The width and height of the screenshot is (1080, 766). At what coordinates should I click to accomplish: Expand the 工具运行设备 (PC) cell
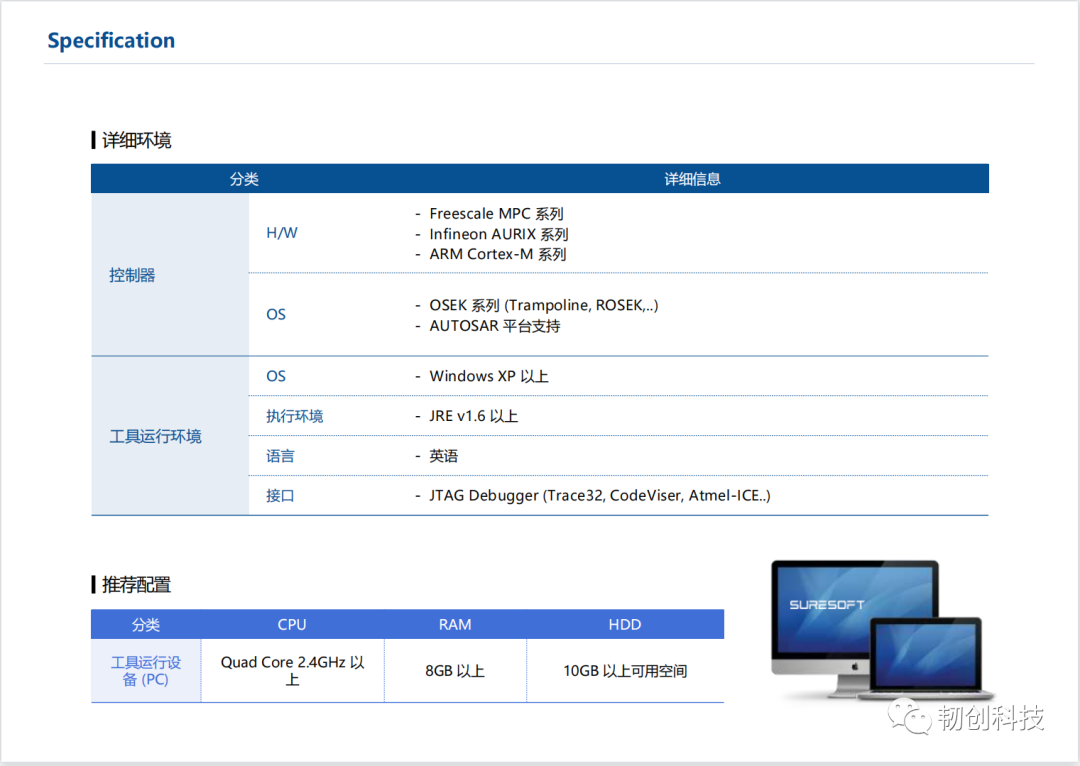pyautogui.click(x=145, y=670)
